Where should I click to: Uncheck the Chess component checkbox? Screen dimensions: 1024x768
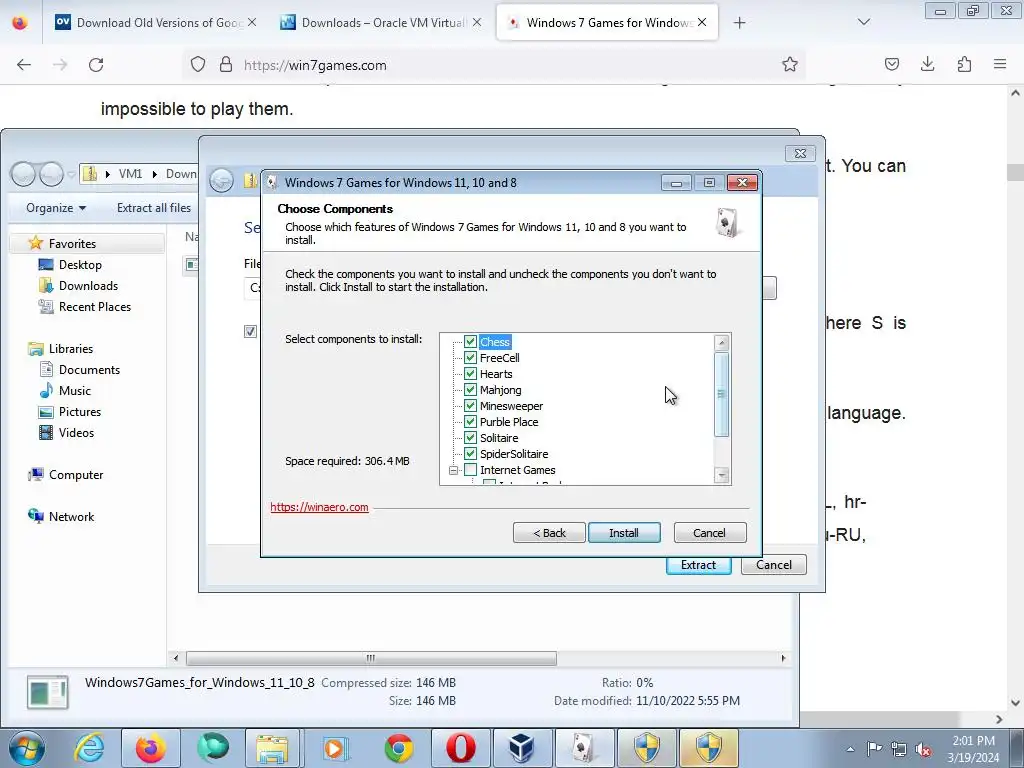coord(470,342)
